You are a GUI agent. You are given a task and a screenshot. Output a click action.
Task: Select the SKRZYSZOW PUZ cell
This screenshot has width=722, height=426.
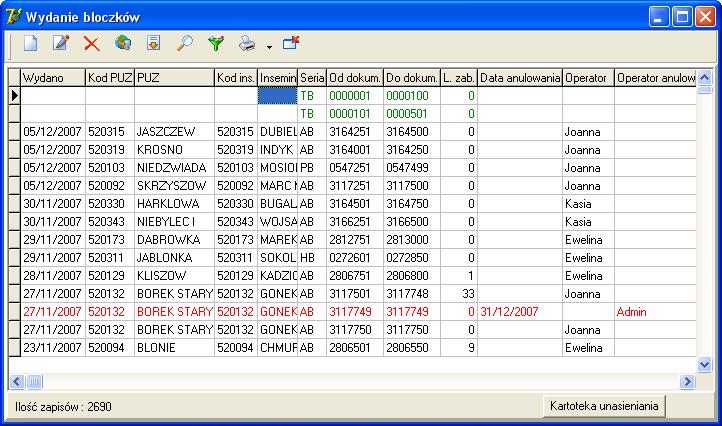[175, 186]
